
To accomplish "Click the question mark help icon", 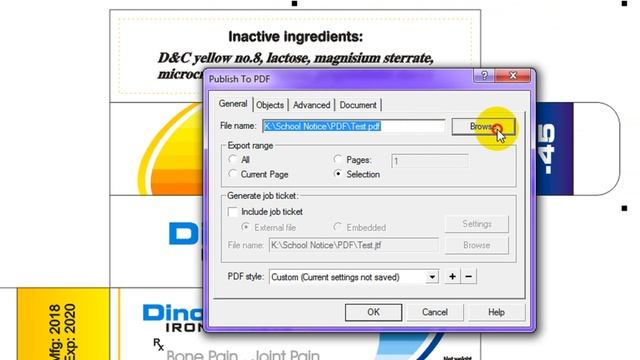I will point(484,76).
